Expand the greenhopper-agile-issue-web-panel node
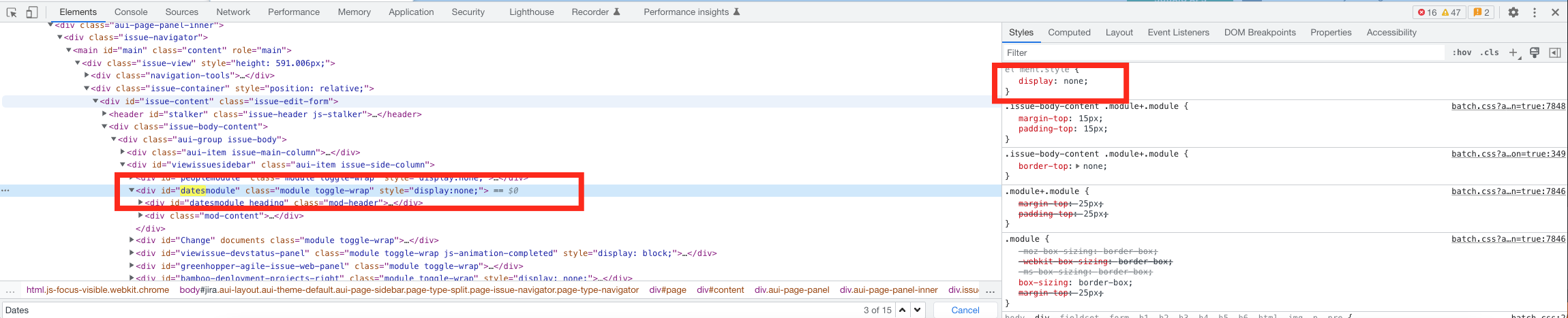Screen dimensions: 1568x318 (132, 266)
